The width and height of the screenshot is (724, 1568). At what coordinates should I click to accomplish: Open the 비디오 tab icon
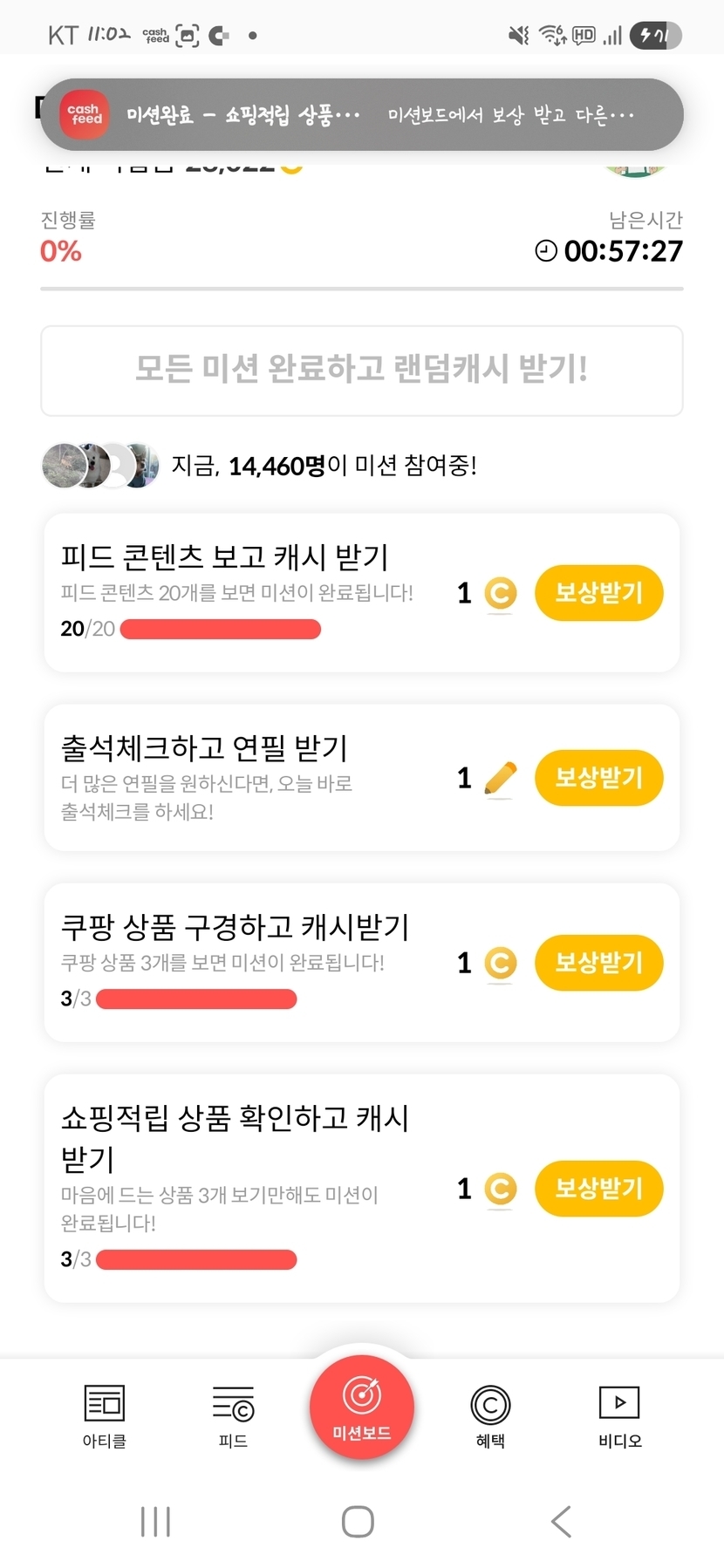pos(619,1403)
